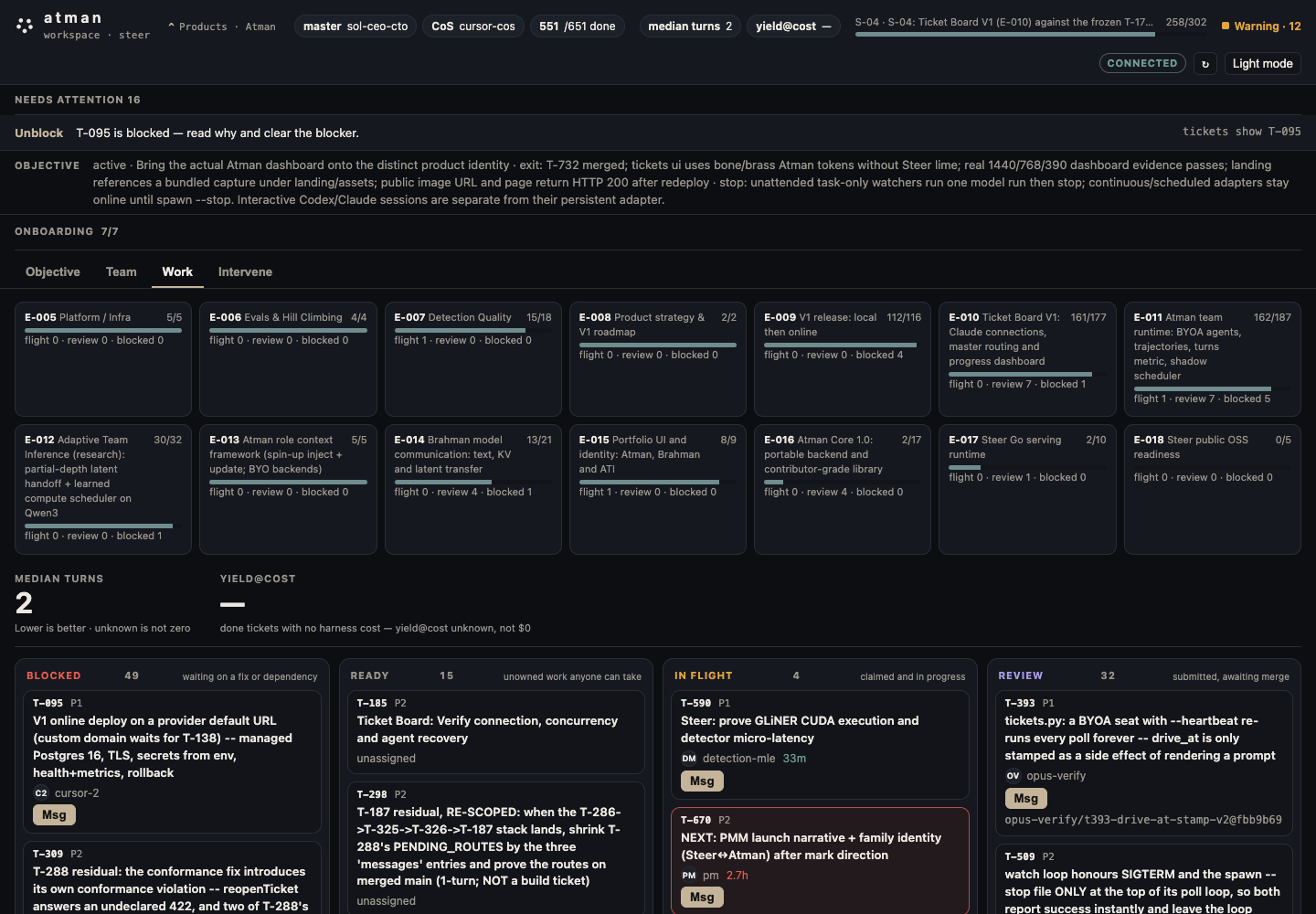Image resolution: width=1316 pixels, height=914 pixels.
Task: Switch to the Intervene tab
Action: pos(245,272)
